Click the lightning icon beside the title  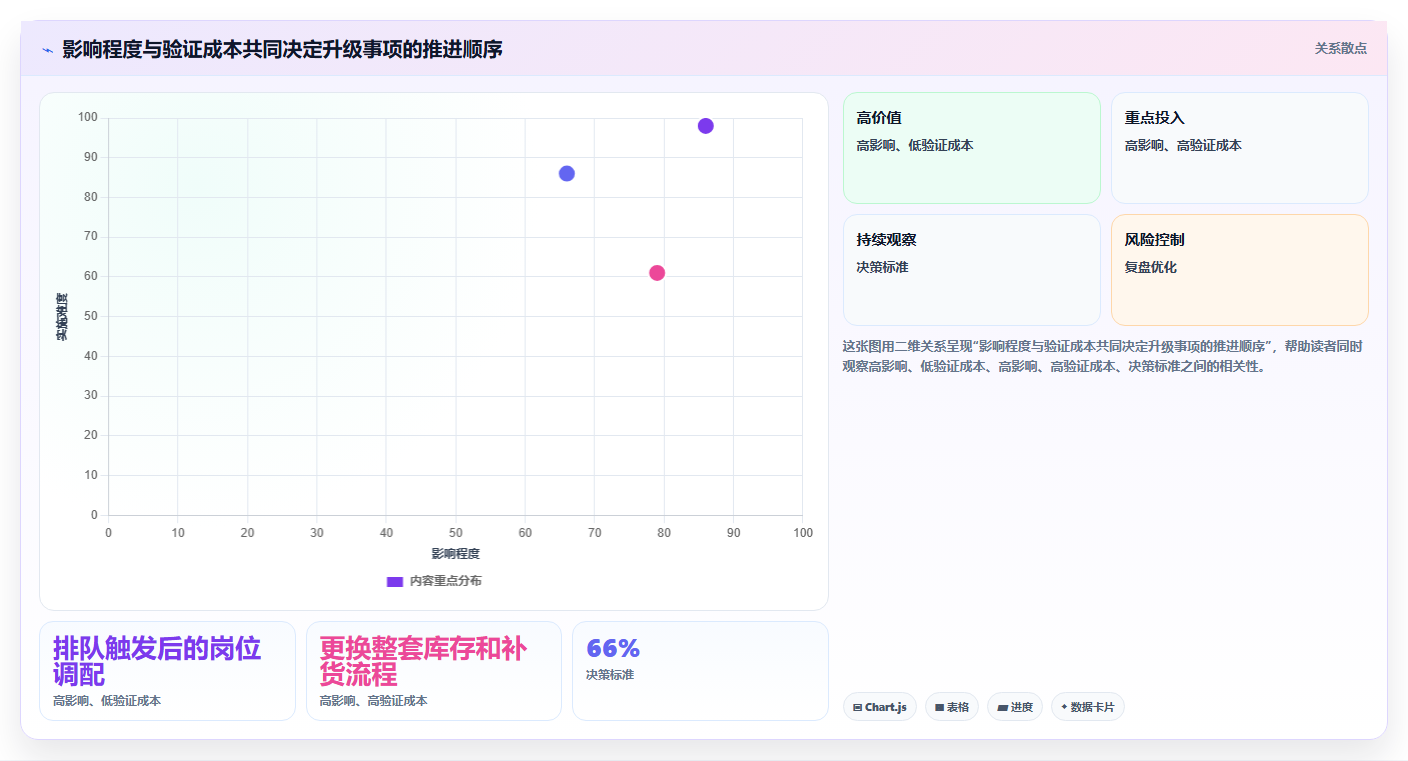[x=47, y=49]
